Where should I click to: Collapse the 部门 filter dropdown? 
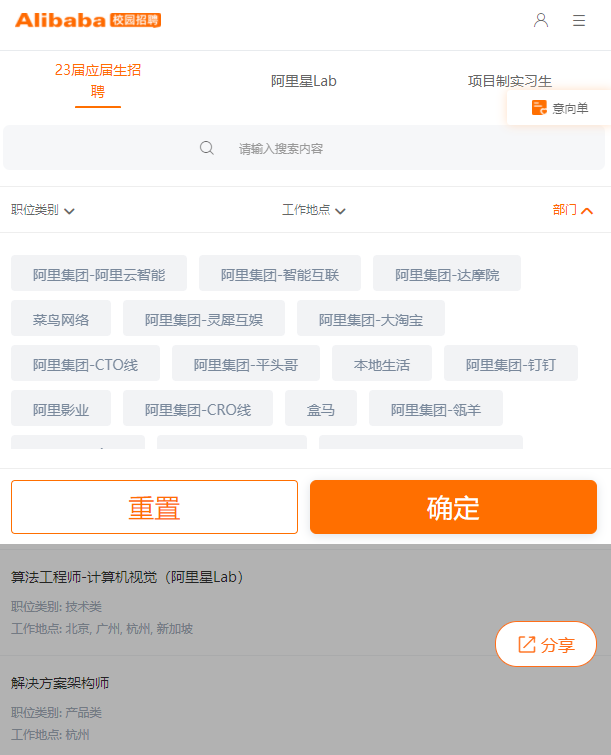tap(572, 210)
